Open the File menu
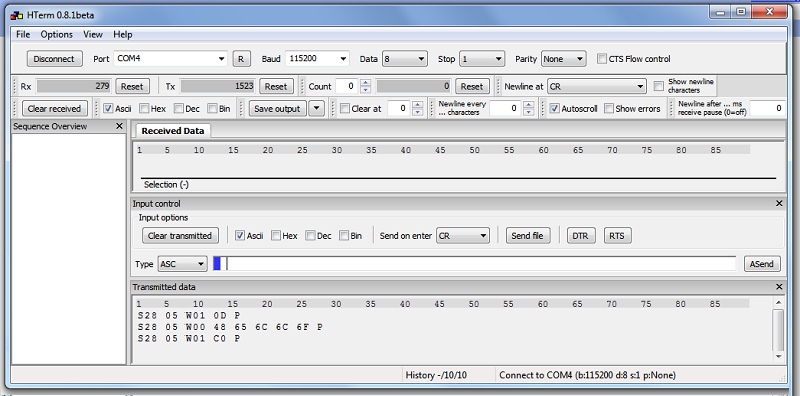The width and height of the screenshot is (800, 396). pyautogui.click(x=23, y=34)
